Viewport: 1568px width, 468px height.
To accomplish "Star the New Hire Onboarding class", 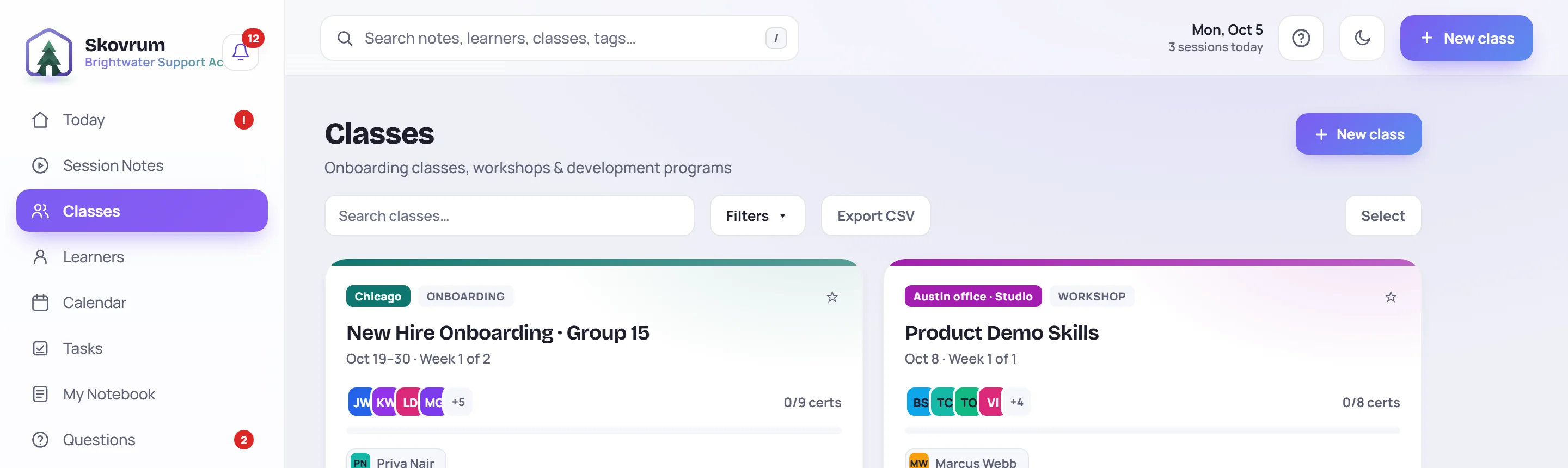I will 831,297.
